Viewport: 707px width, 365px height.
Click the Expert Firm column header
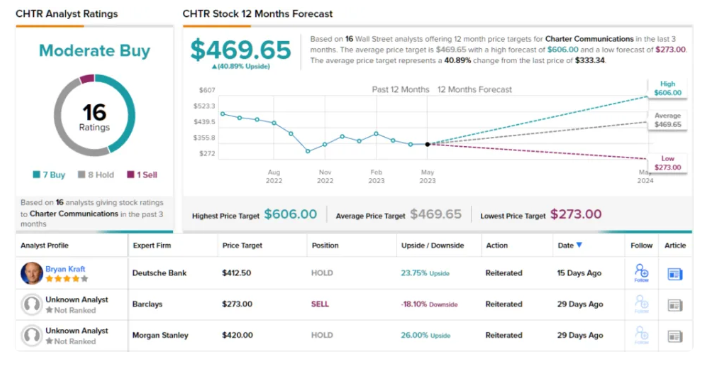coord(152,246)
